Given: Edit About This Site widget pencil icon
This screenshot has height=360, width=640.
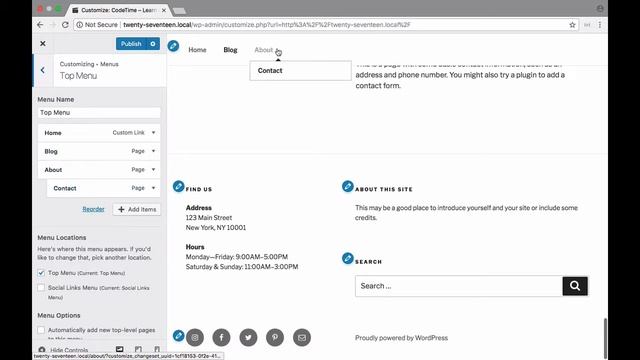Looking at the screenshot, I should 347,187.
